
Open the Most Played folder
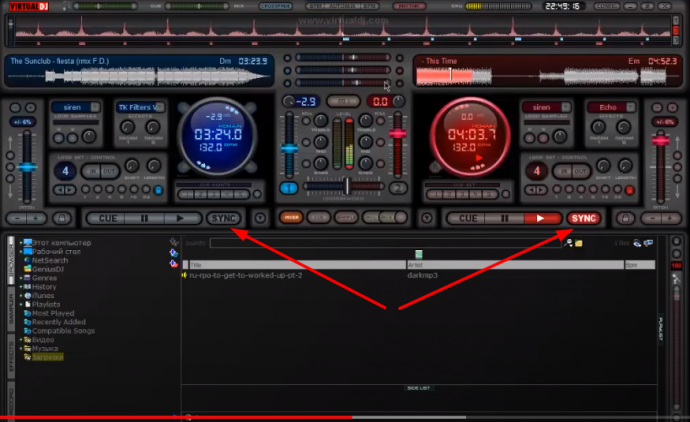click(53, 313)
